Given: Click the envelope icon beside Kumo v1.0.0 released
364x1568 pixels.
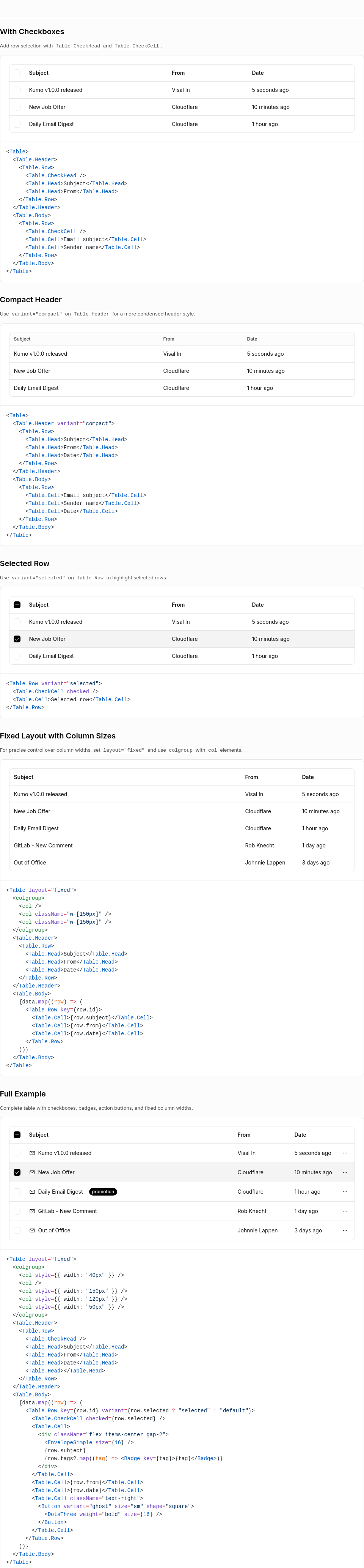Looking at the screenshot, I should (32, 1153).
